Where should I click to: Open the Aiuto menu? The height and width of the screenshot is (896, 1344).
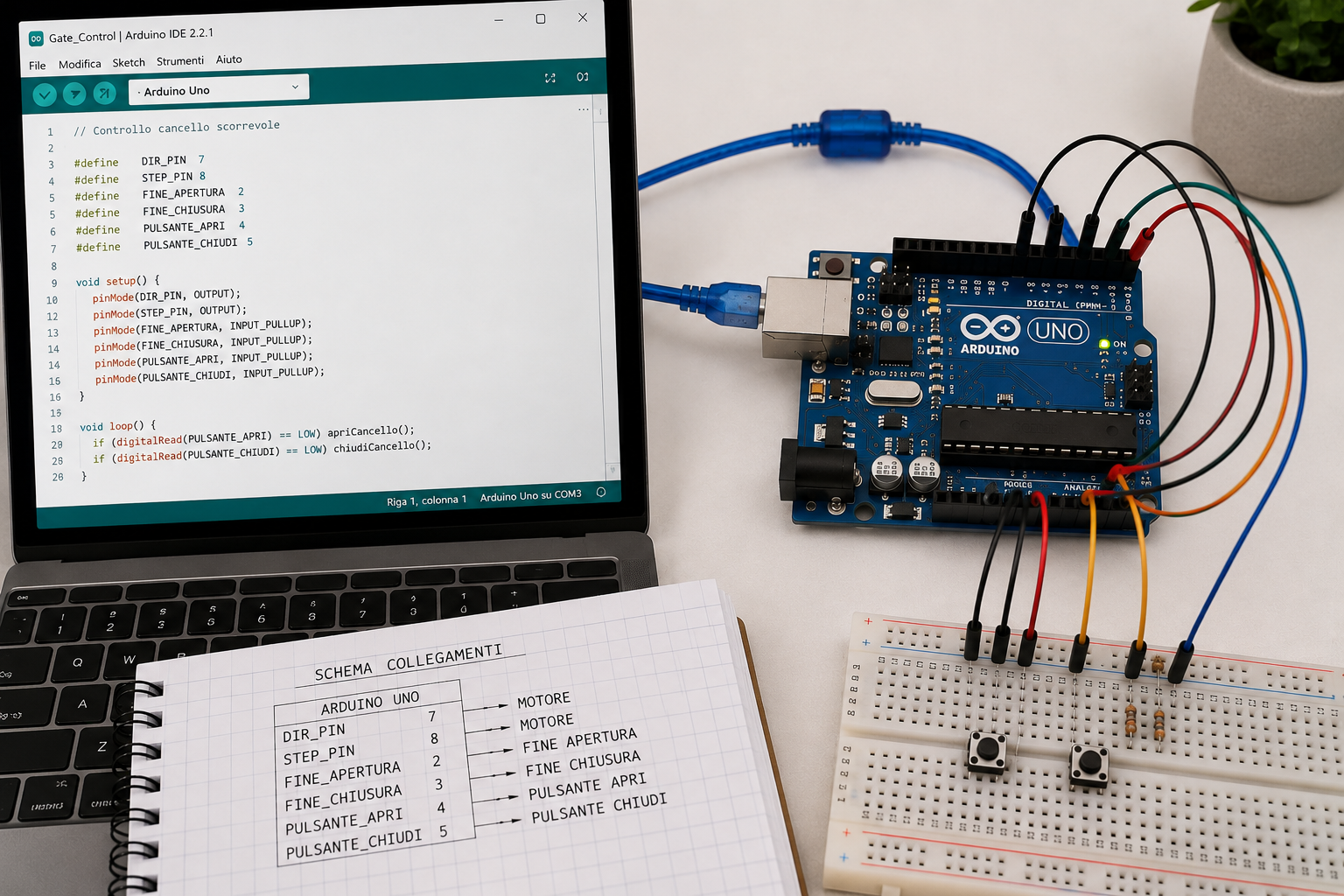pos(229,59)
